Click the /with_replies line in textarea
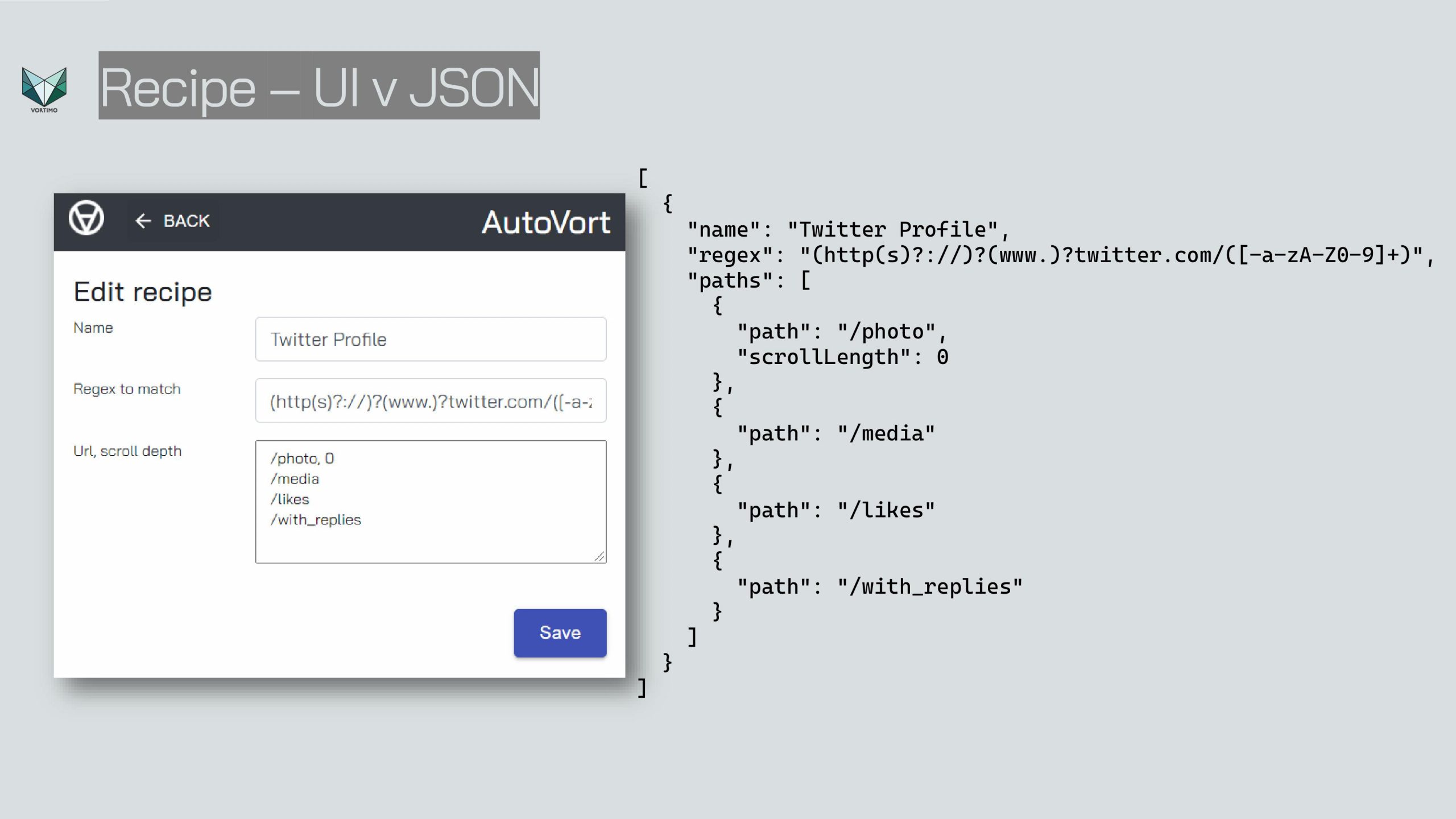This screenshot has height=819, width=1456. [x=316, y=520]
